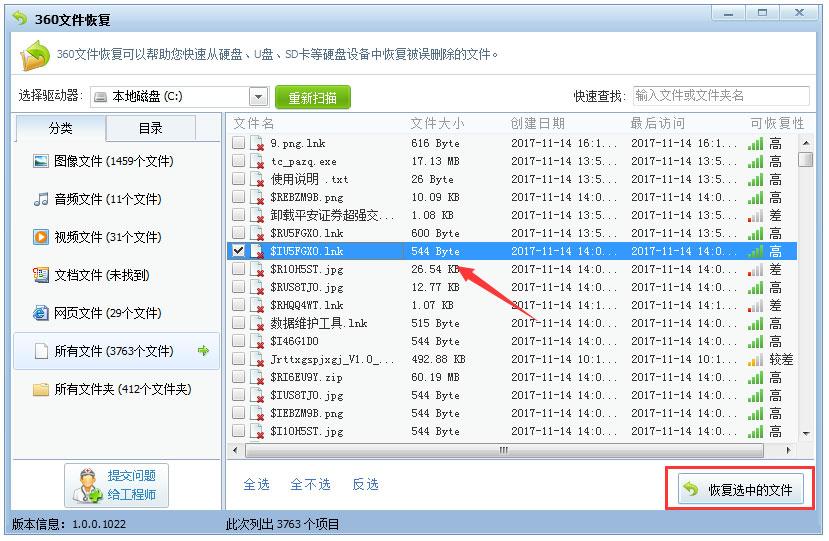
Task: Click the horizontal scrollbar thumb
Action: (x=504, y=451)
